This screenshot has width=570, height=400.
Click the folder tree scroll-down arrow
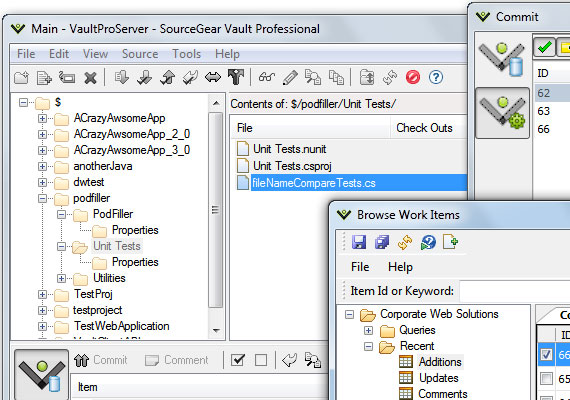click(x=216, y=330)
